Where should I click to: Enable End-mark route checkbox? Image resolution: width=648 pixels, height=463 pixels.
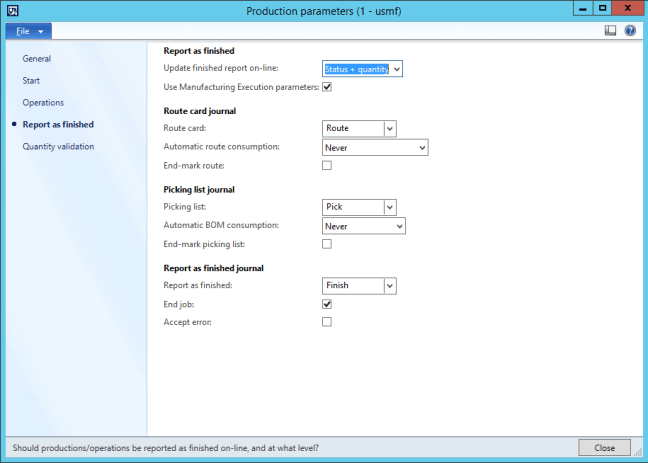327,165
